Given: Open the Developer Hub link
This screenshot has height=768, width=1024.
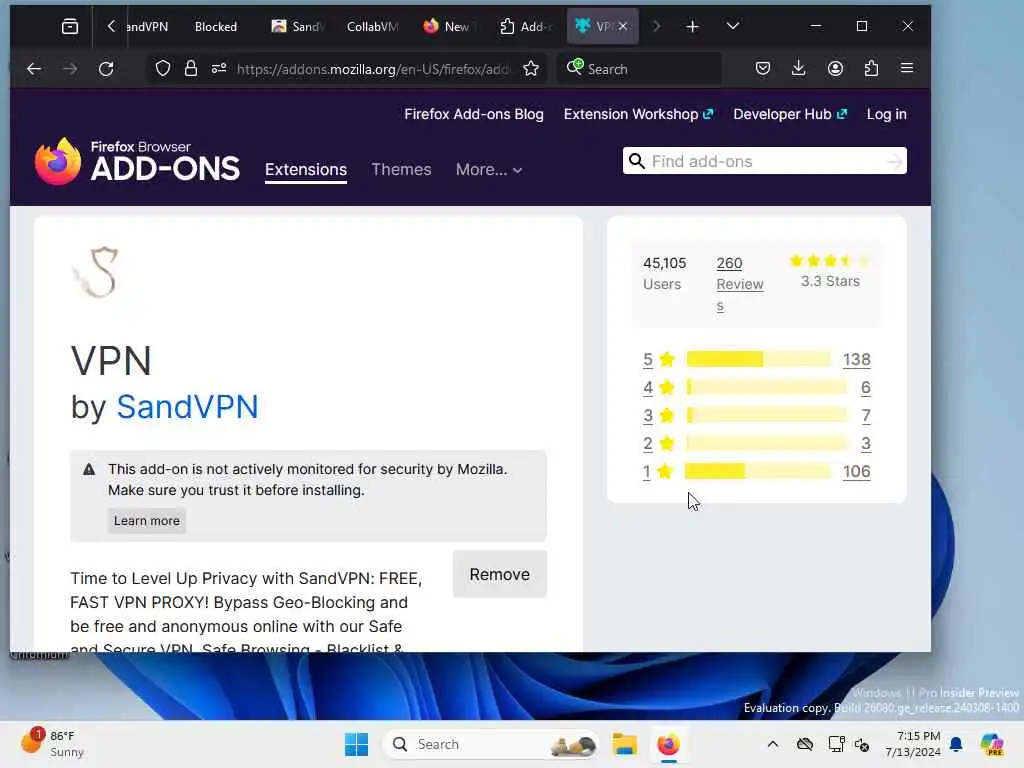Looking at the screenshot, I should point(790,114).
